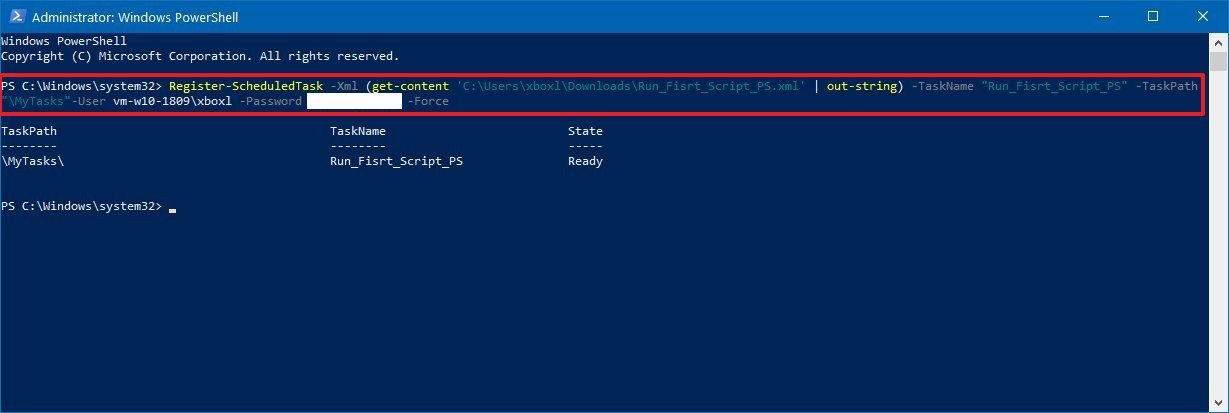The width and height of the screenshot is (1229, 413).
Task: Maximize the PowerShell window
Action: (x=1151, y=17)
